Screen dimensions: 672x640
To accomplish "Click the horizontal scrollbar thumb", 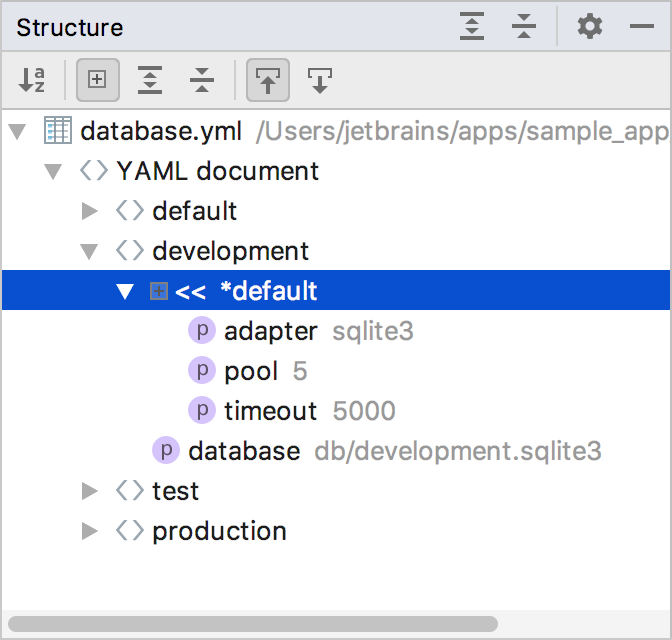I will (x=253, y=624).
